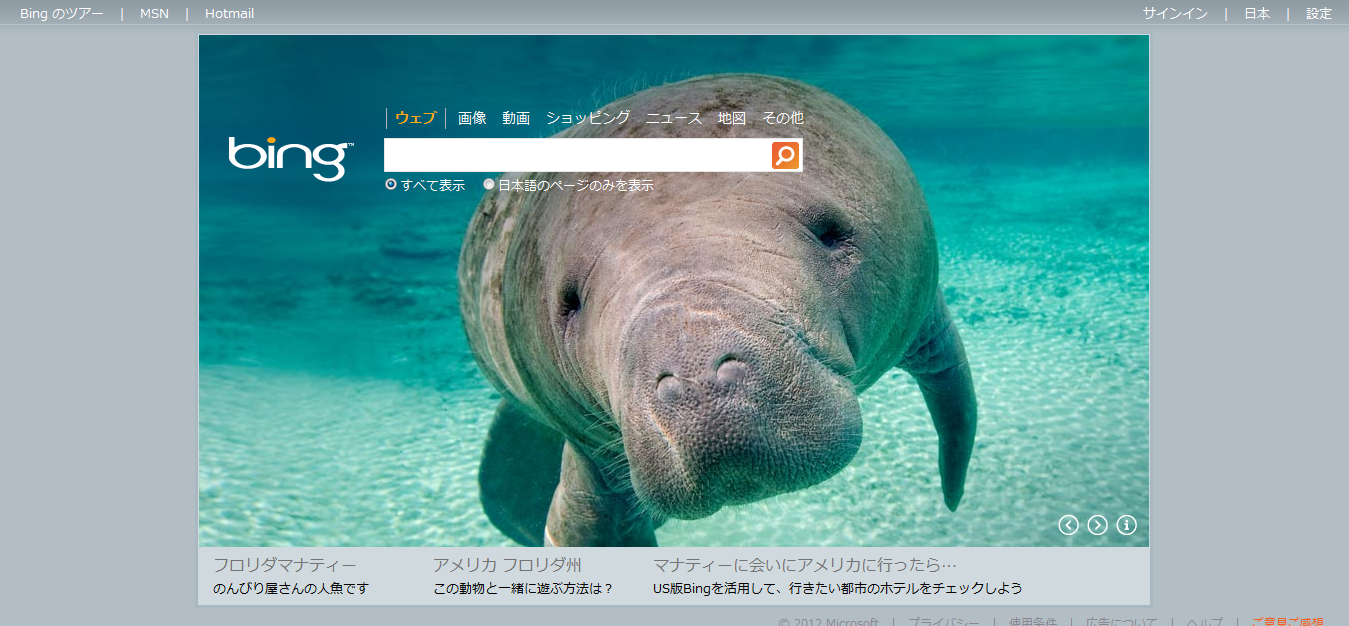Open image info circle icon
Viewport: 1349px width, 626px height.
pyautogui.click(x=1126, y=525)
